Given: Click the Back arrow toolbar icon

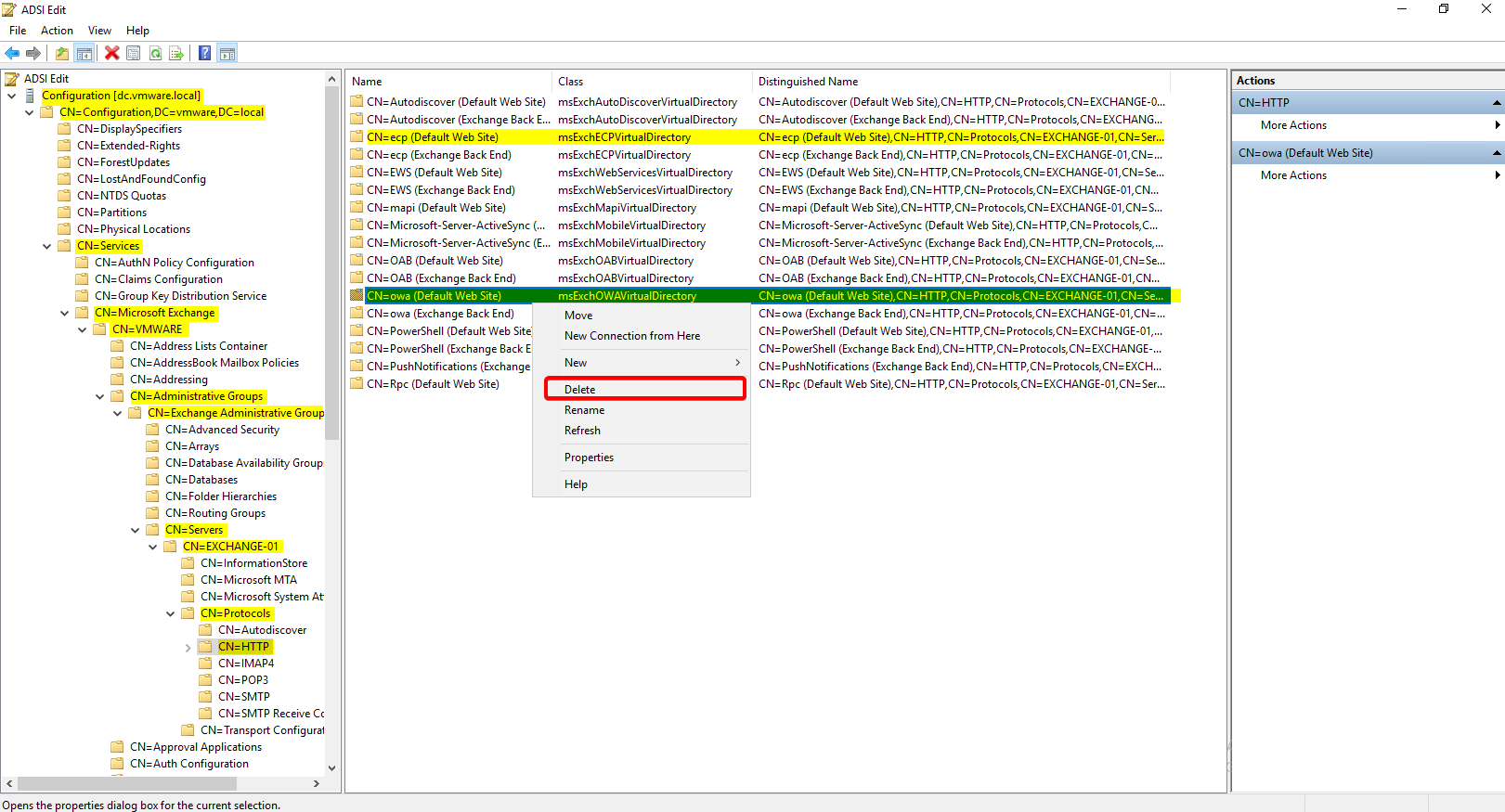Looking at the screenshot, I should pos(12,54).
